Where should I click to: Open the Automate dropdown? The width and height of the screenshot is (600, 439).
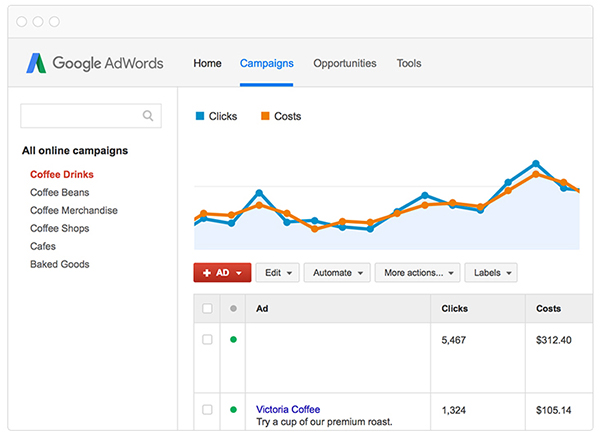[337, 273]
